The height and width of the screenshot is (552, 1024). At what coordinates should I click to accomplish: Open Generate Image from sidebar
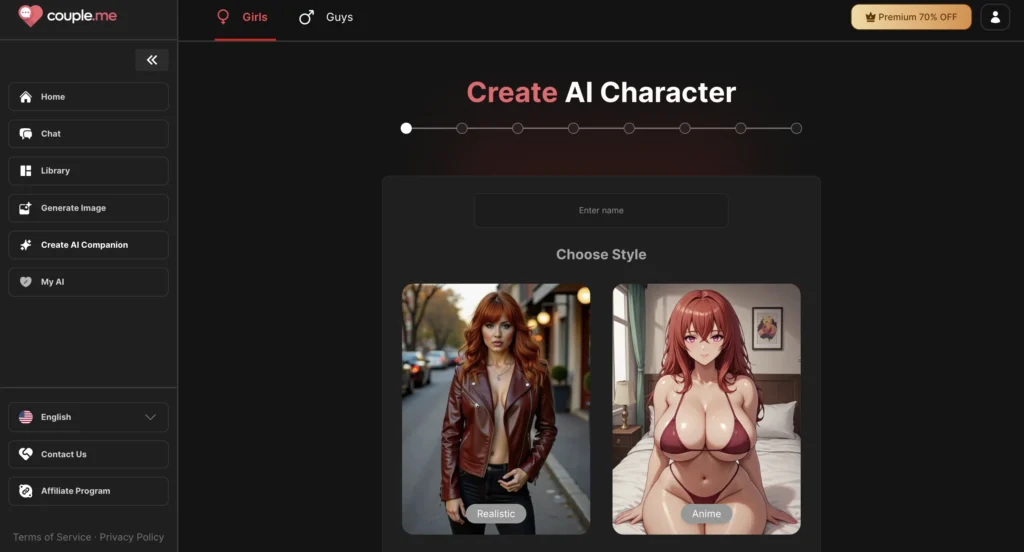[88, 208]
